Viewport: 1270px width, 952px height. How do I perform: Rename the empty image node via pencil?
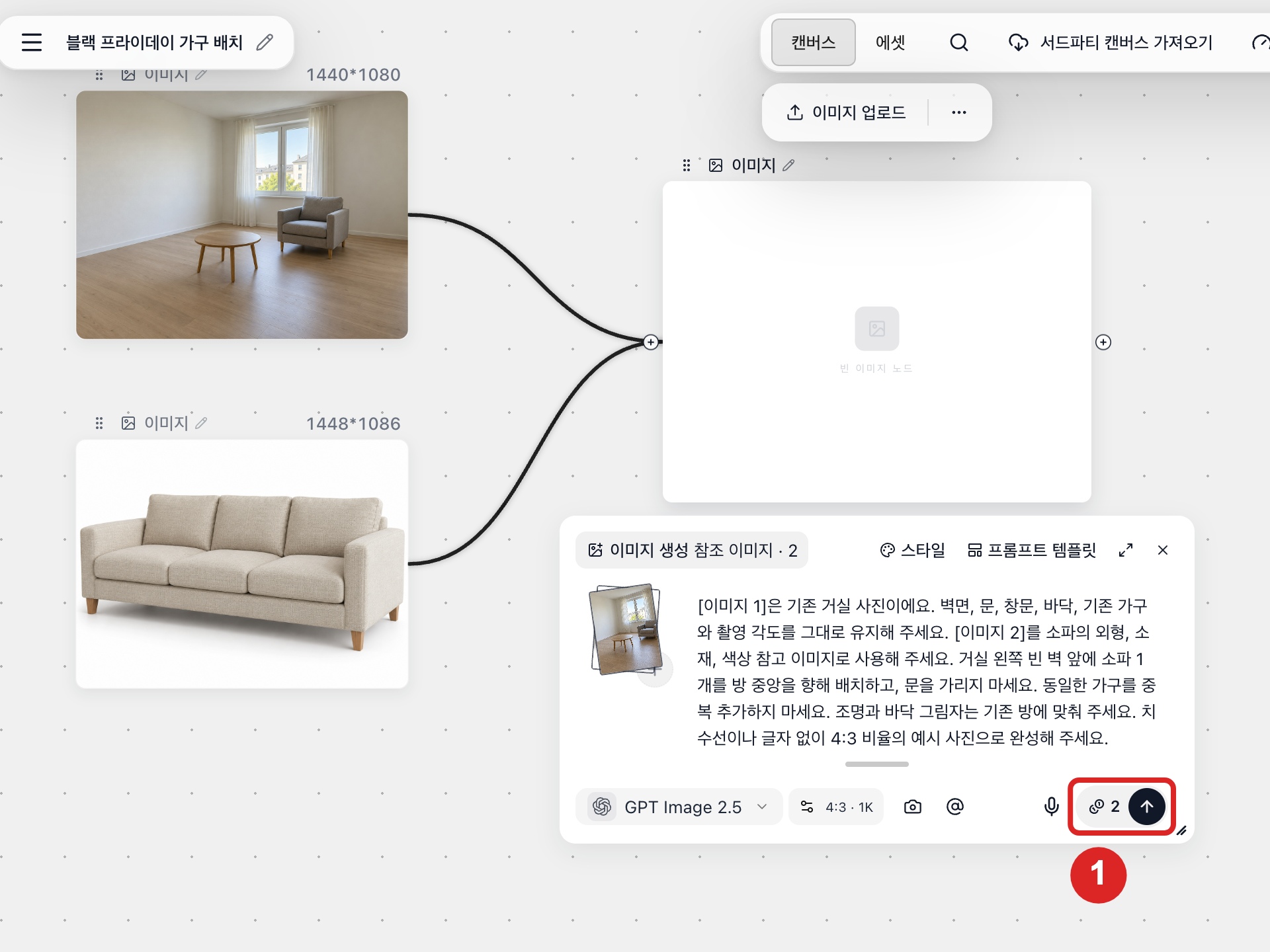point(788,165)
